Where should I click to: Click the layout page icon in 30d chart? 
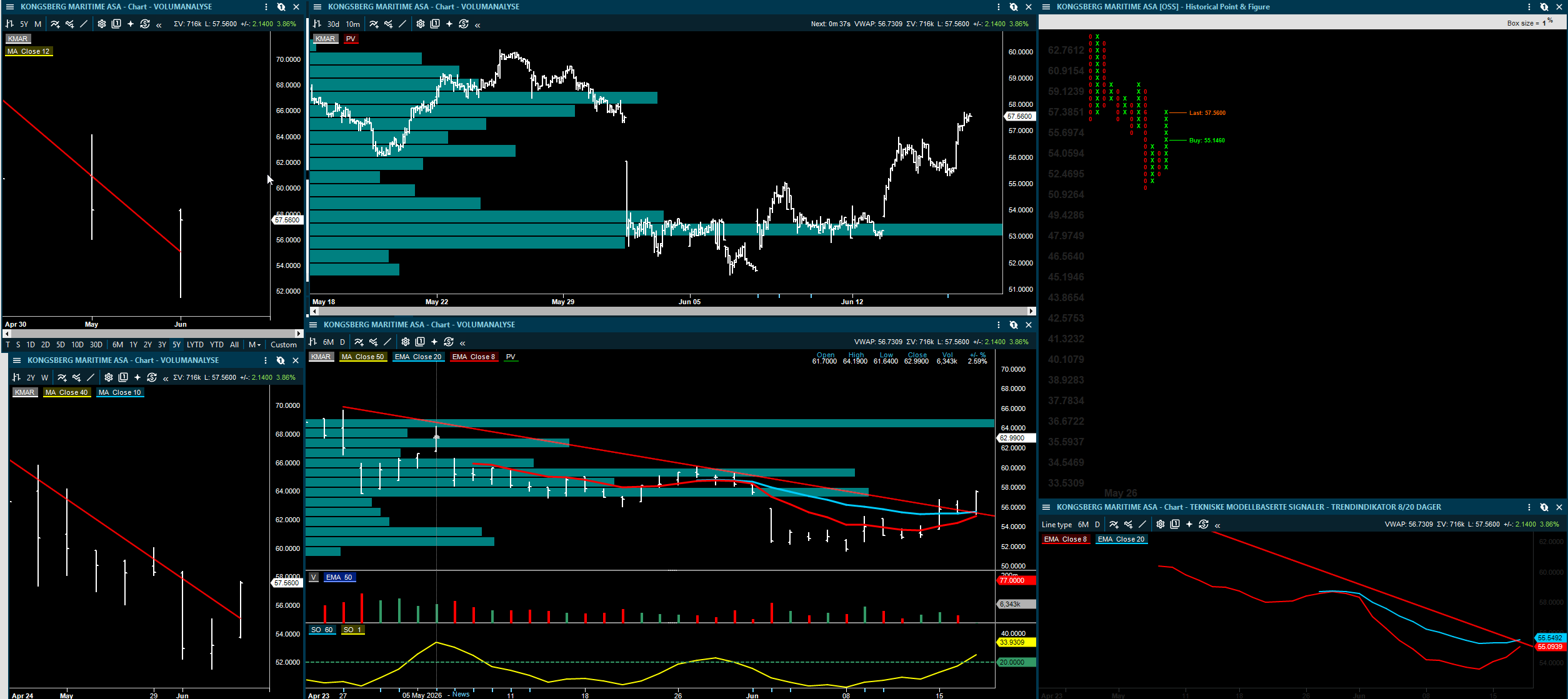(435, 24)
